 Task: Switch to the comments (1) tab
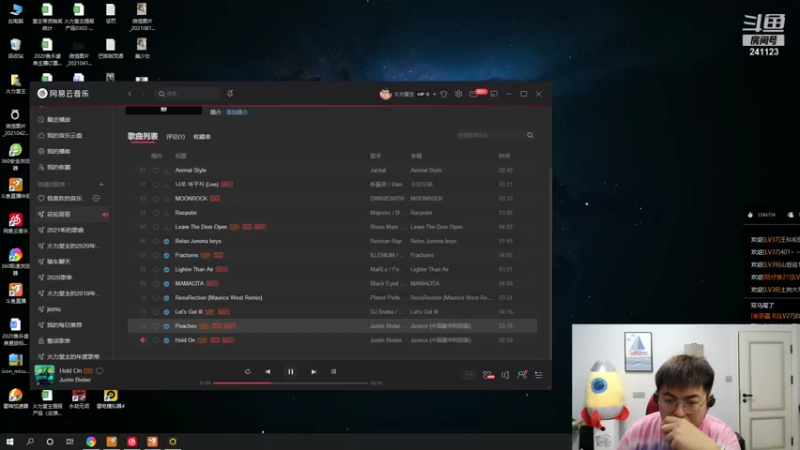pyautogui.click(x=175, y=137)
